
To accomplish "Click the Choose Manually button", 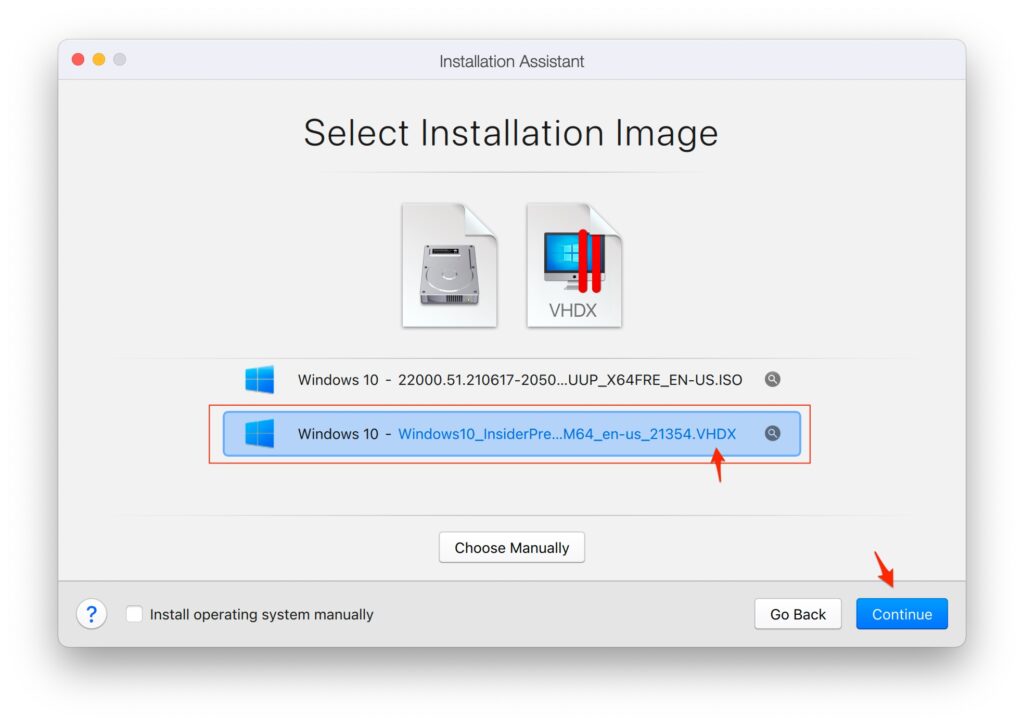I will coord(511,547).
